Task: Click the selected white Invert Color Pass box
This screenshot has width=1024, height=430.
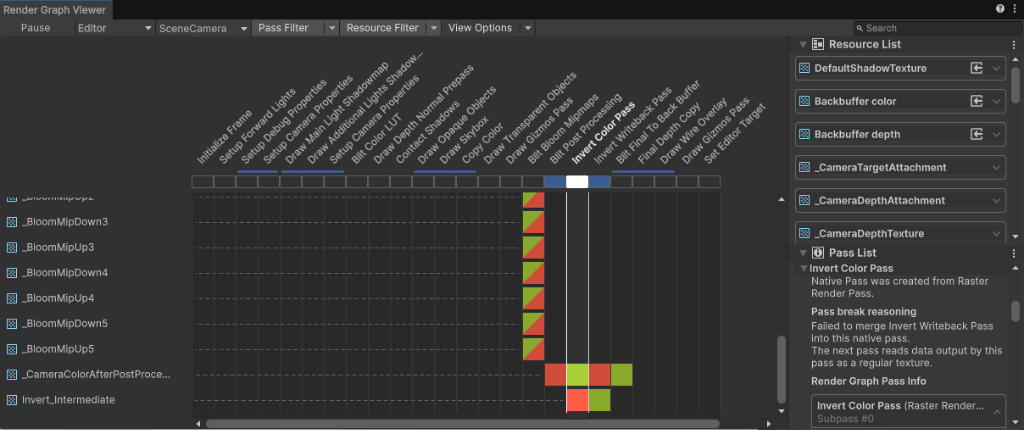Action: (577, 182)
